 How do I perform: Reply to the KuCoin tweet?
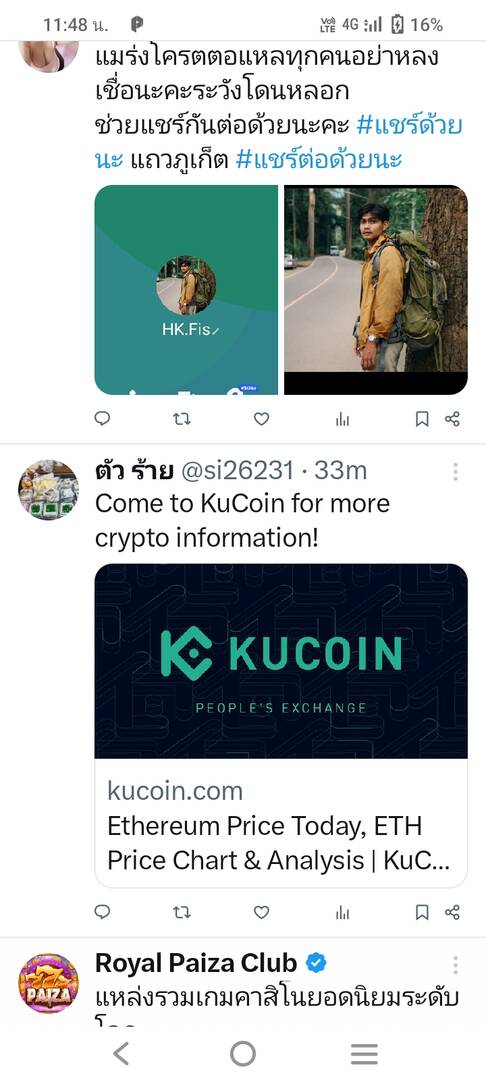pos(102,912)
